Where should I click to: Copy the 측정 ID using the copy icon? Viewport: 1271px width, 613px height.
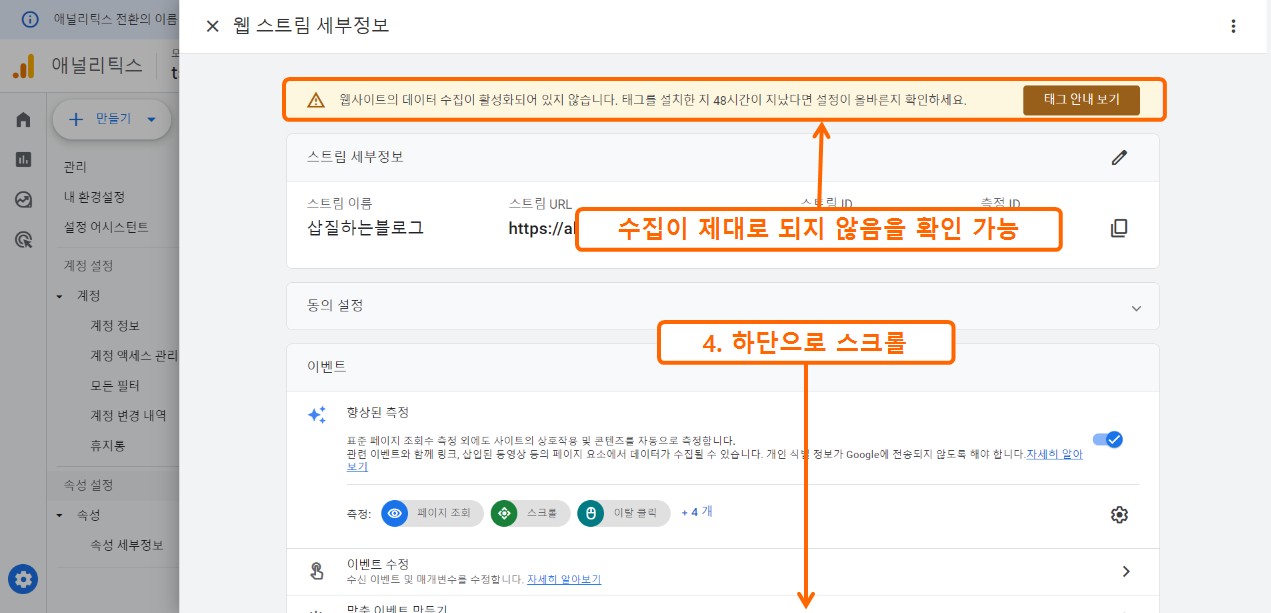click(1119, 228)
